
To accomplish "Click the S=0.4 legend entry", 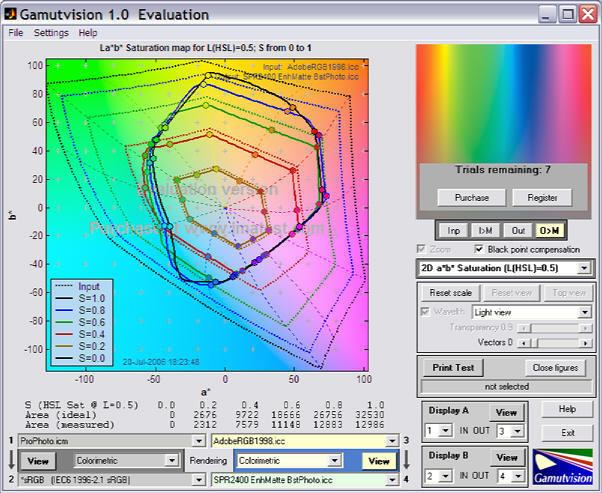I will 80,334.
